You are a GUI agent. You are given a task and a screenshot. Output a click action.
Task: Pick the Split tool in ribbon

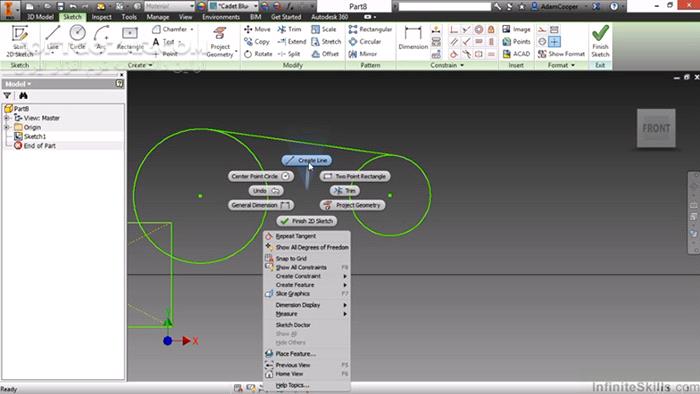pyautogui.click(x=289, y=54)
